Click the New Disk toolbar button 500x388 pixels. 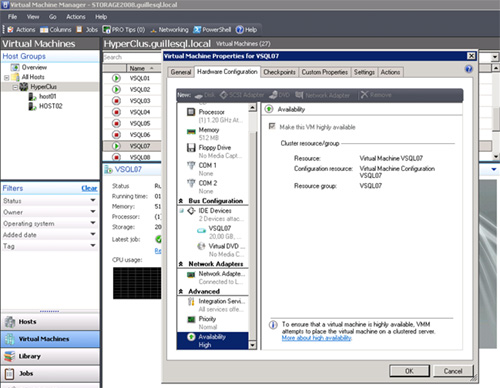[205, 95]
